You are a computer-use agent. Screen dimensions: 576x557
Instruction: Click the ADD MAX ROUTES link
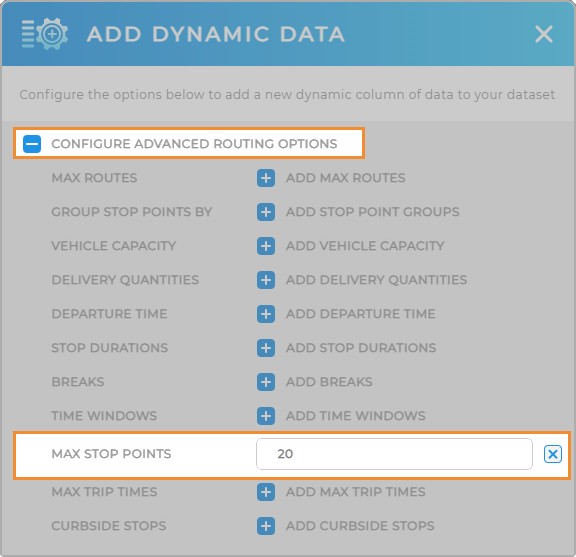pos(346,178)
